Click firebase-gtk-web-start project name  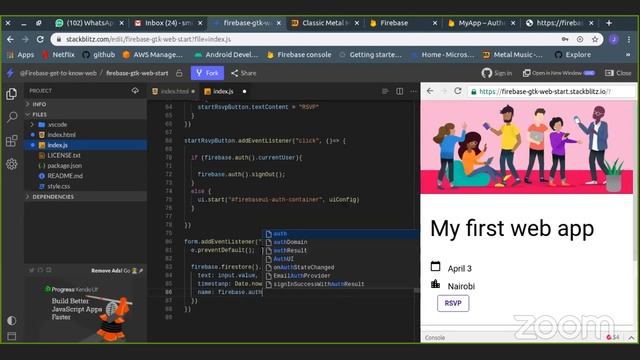coord(137,73)
